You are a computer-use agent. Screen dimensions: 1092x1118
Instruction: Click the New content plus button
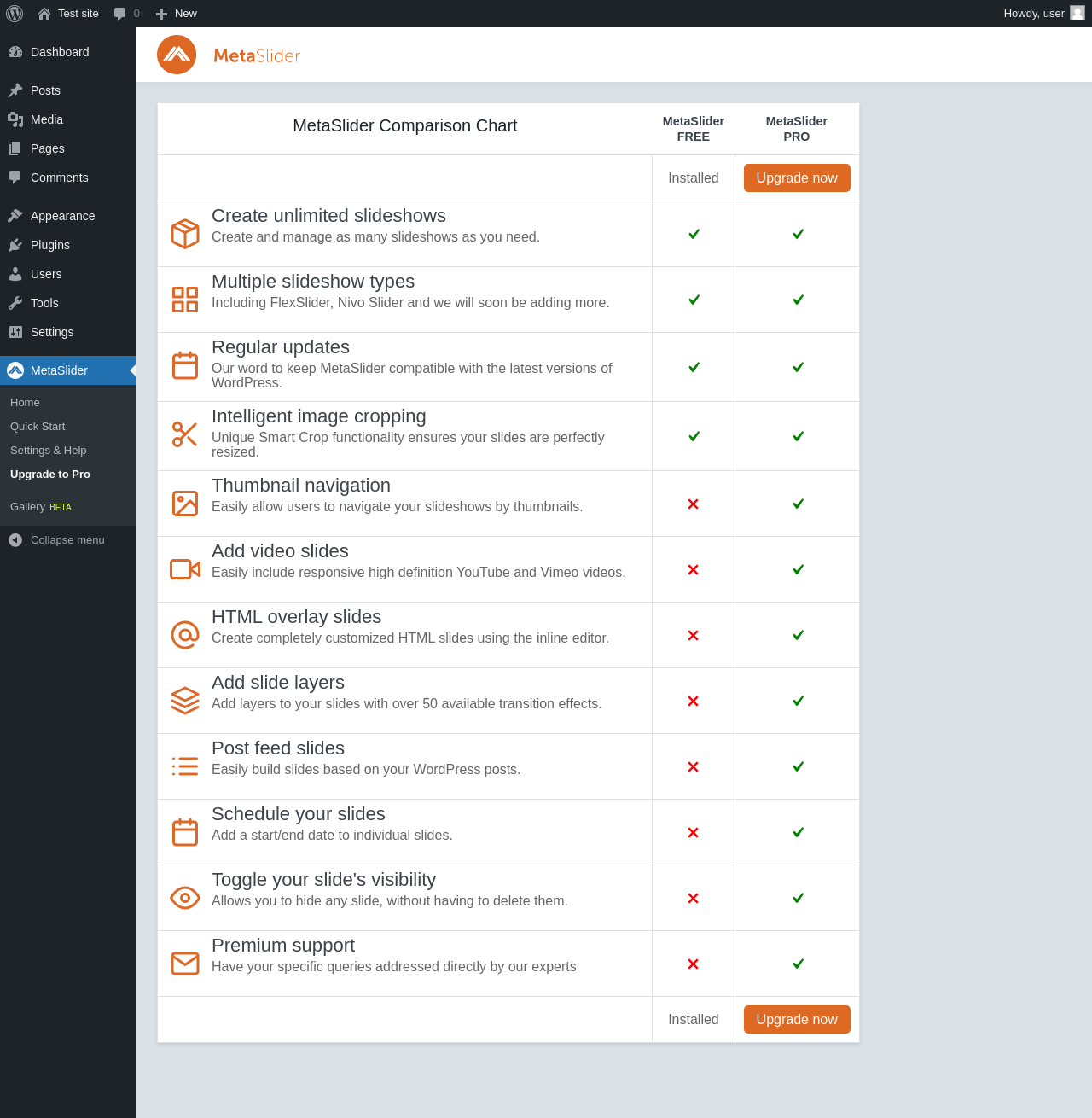[x=177, y=14]
